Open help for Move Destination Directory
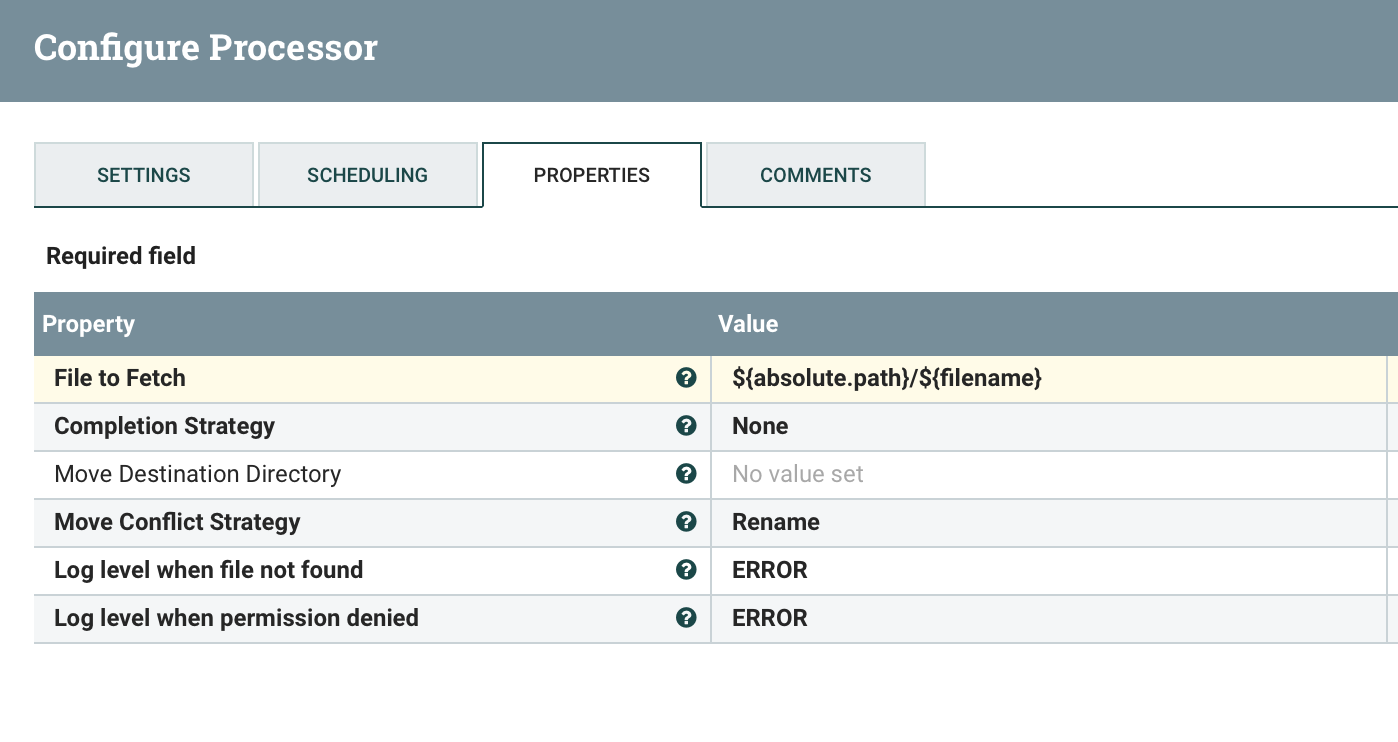The image size is (1398, 742). tap(686, 474)
